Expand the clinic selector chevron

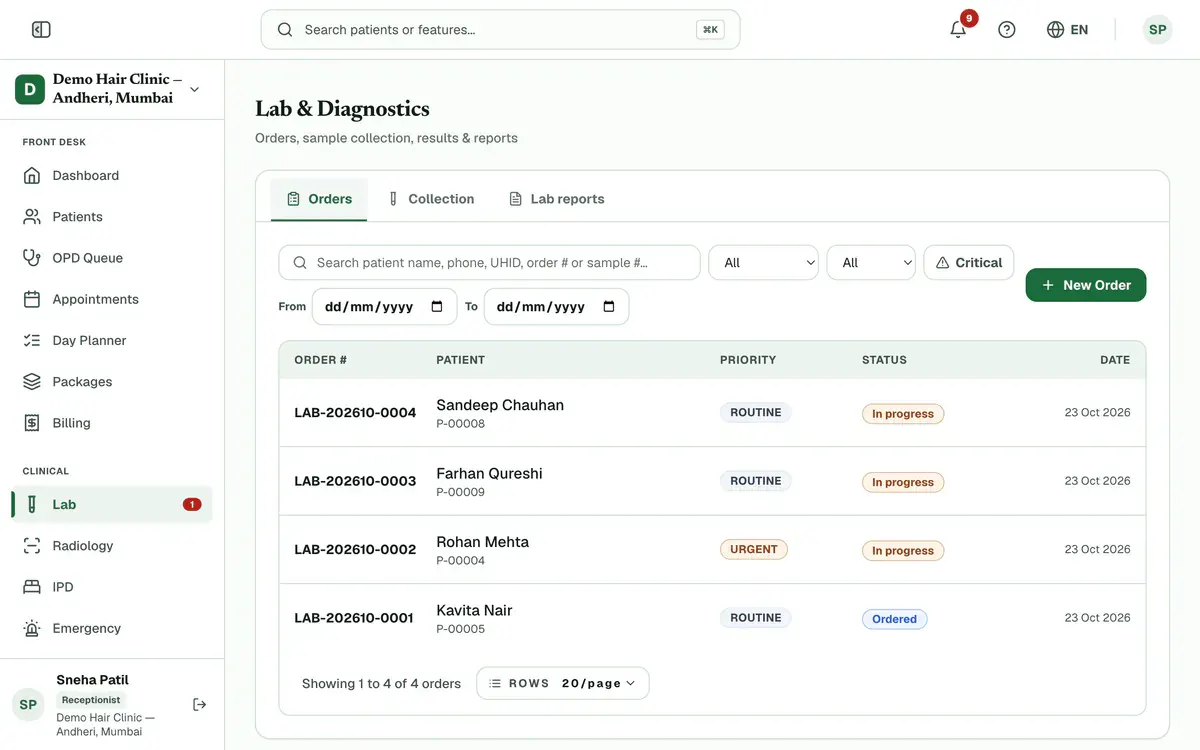click(x=194, y=89)
